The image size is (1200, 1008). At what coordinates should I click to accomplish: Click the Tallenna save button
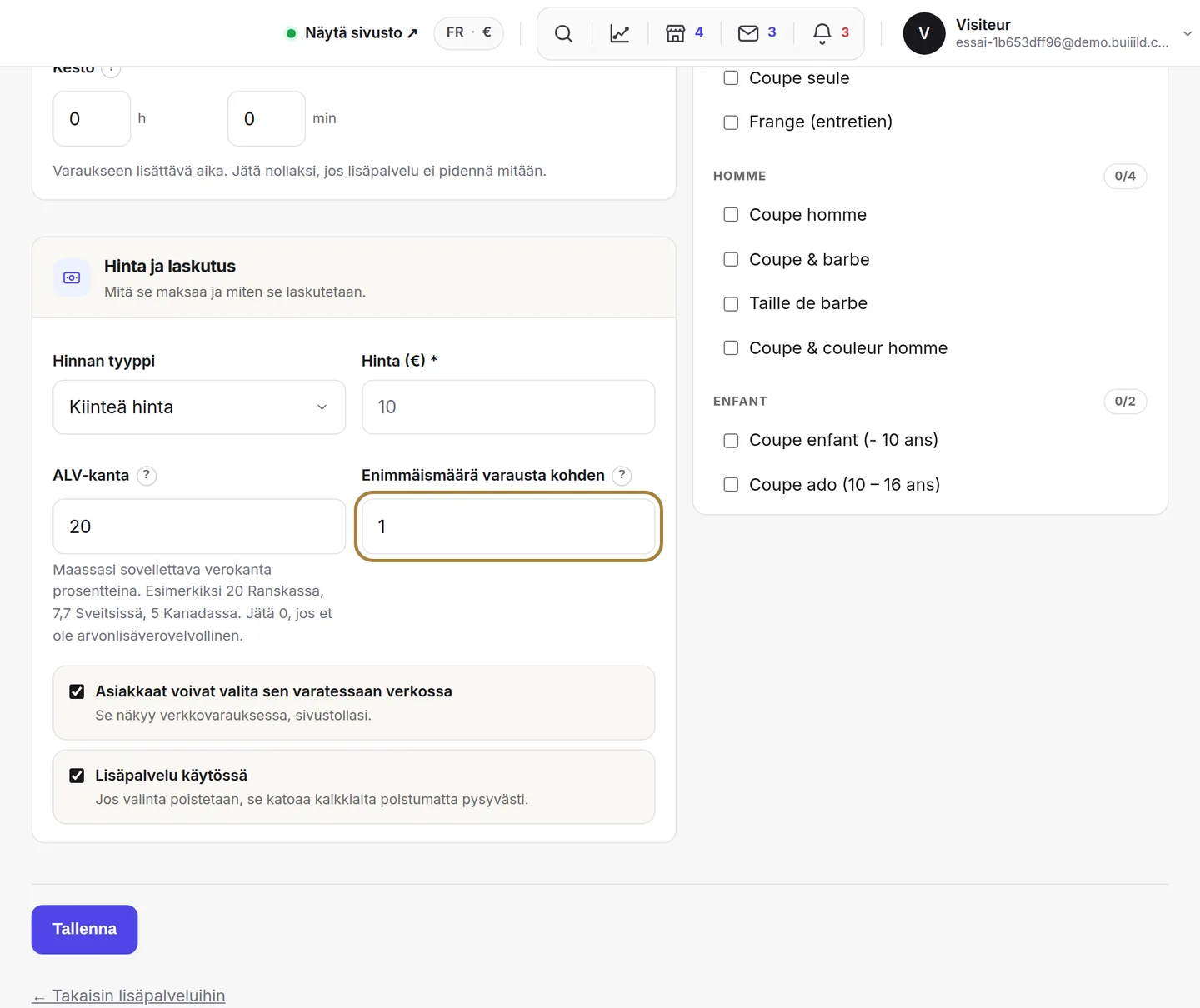click(84, 930)
